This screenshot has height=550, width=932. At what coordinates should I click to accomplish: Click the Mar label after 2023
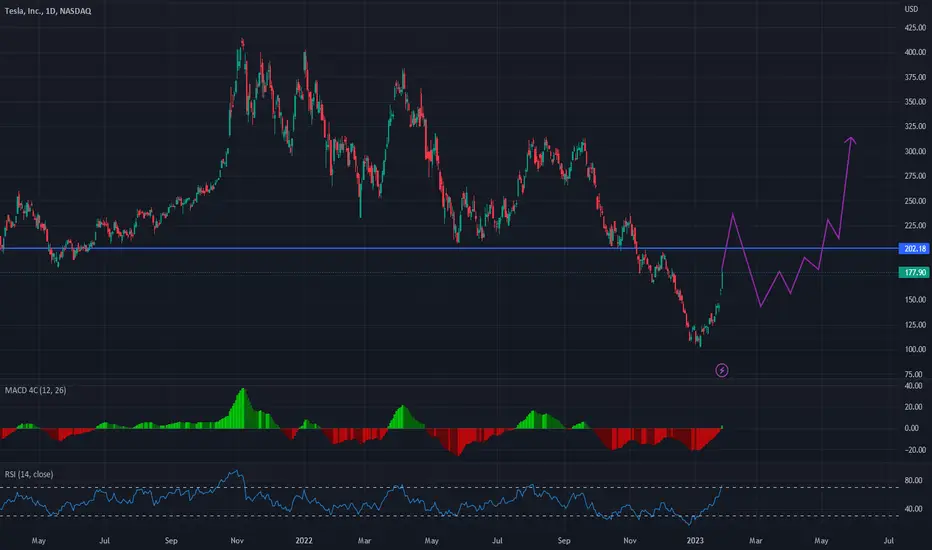755,540
